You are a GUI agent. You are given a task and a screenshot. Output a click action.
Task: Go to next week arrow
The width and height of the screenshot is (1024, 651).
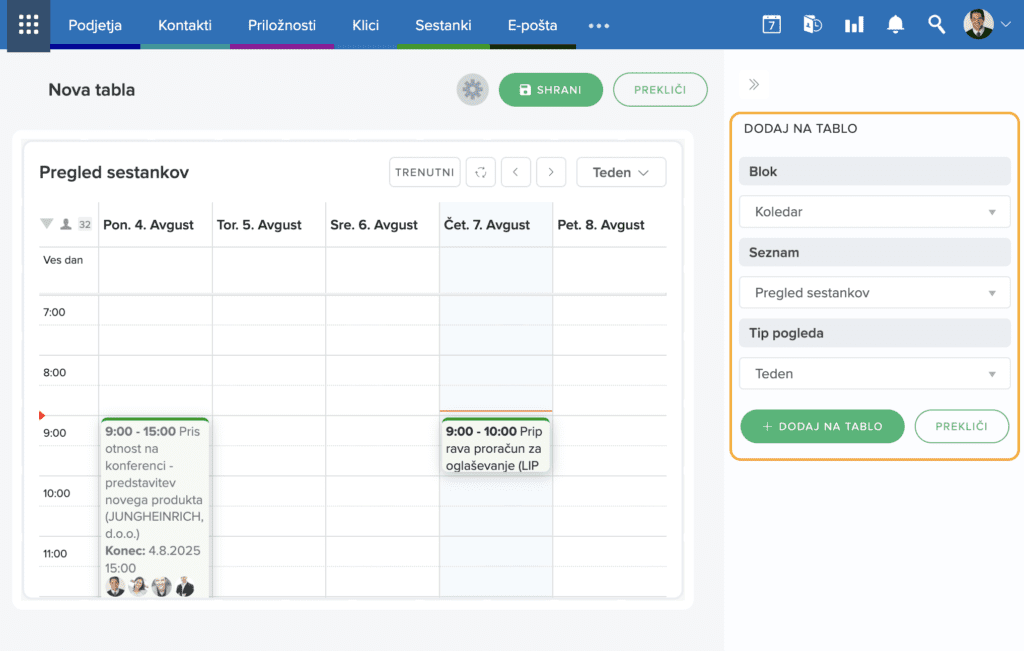(x=551, y=172)
